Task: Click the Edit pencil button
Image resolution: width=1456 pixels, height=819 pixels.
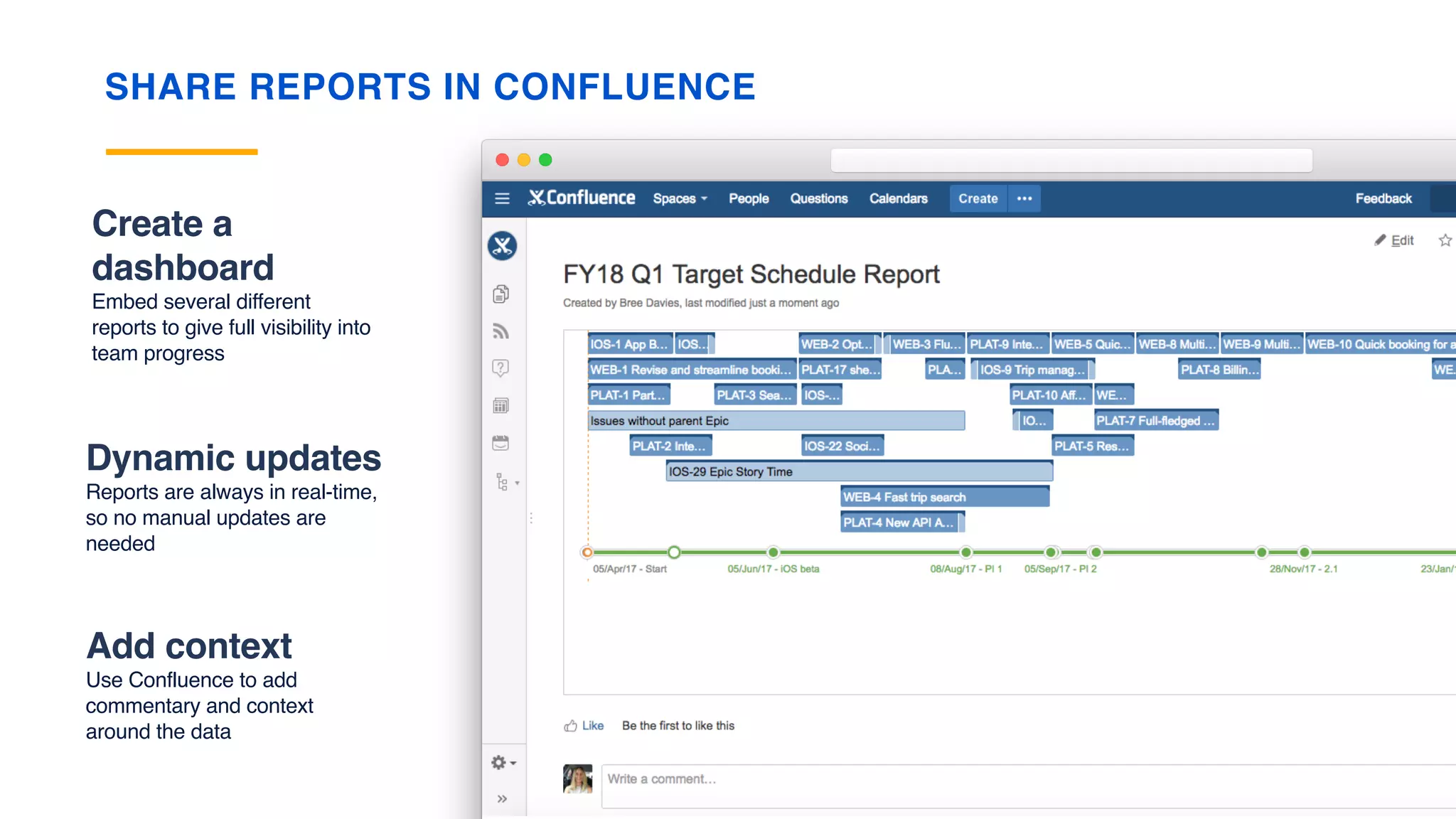Action: point(1394,240)
